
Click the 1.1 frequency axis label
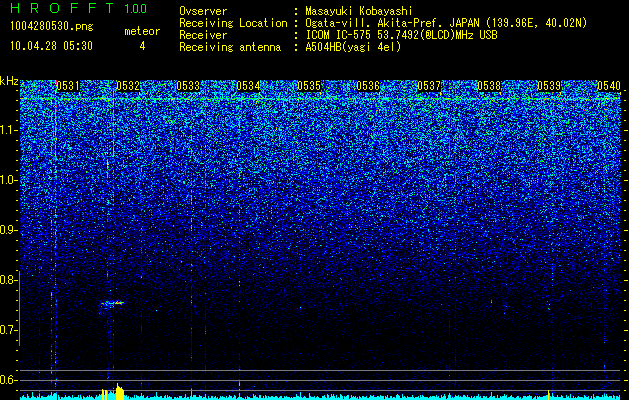pyautogui.click(x=9, y=130)
